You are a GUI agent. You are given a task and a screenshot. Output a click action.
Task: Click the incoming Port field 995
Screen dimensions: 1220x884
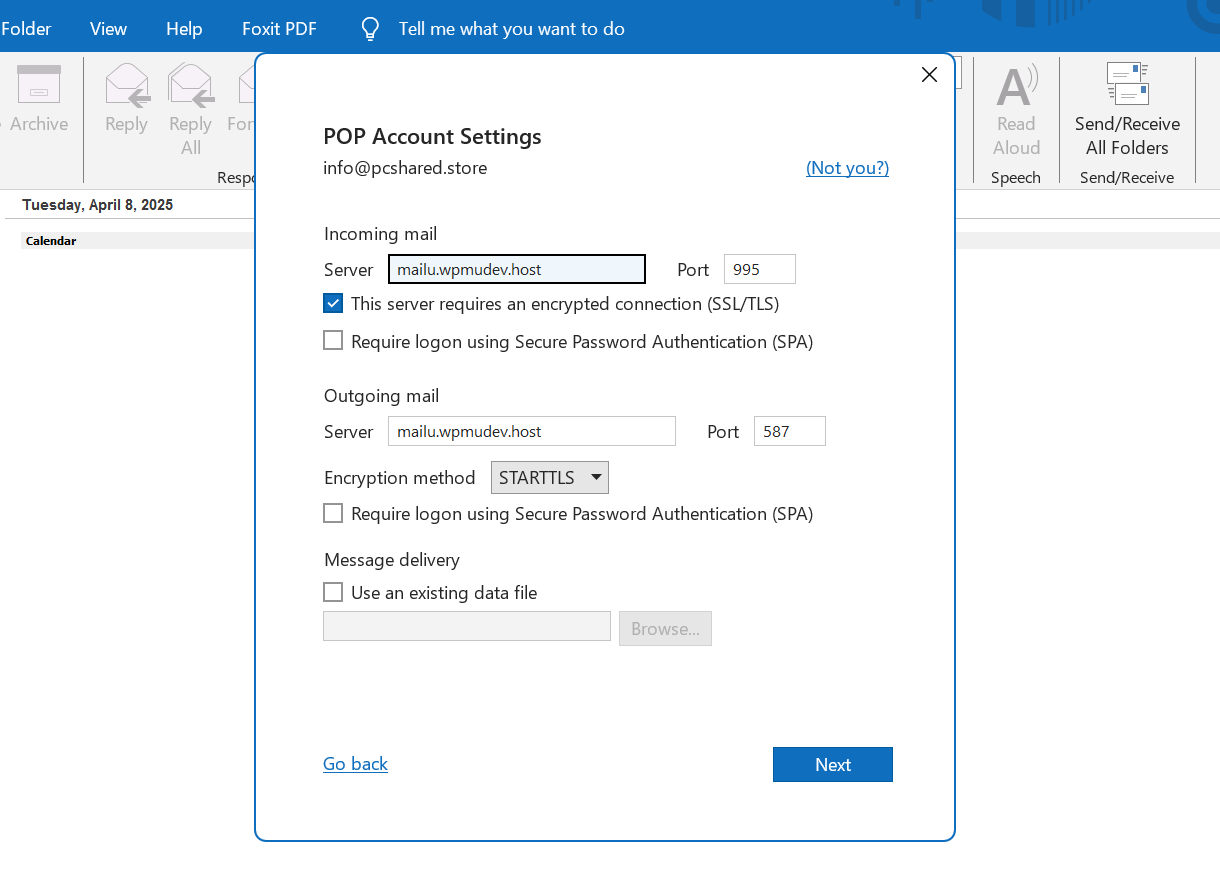click(x=760, y=269)
